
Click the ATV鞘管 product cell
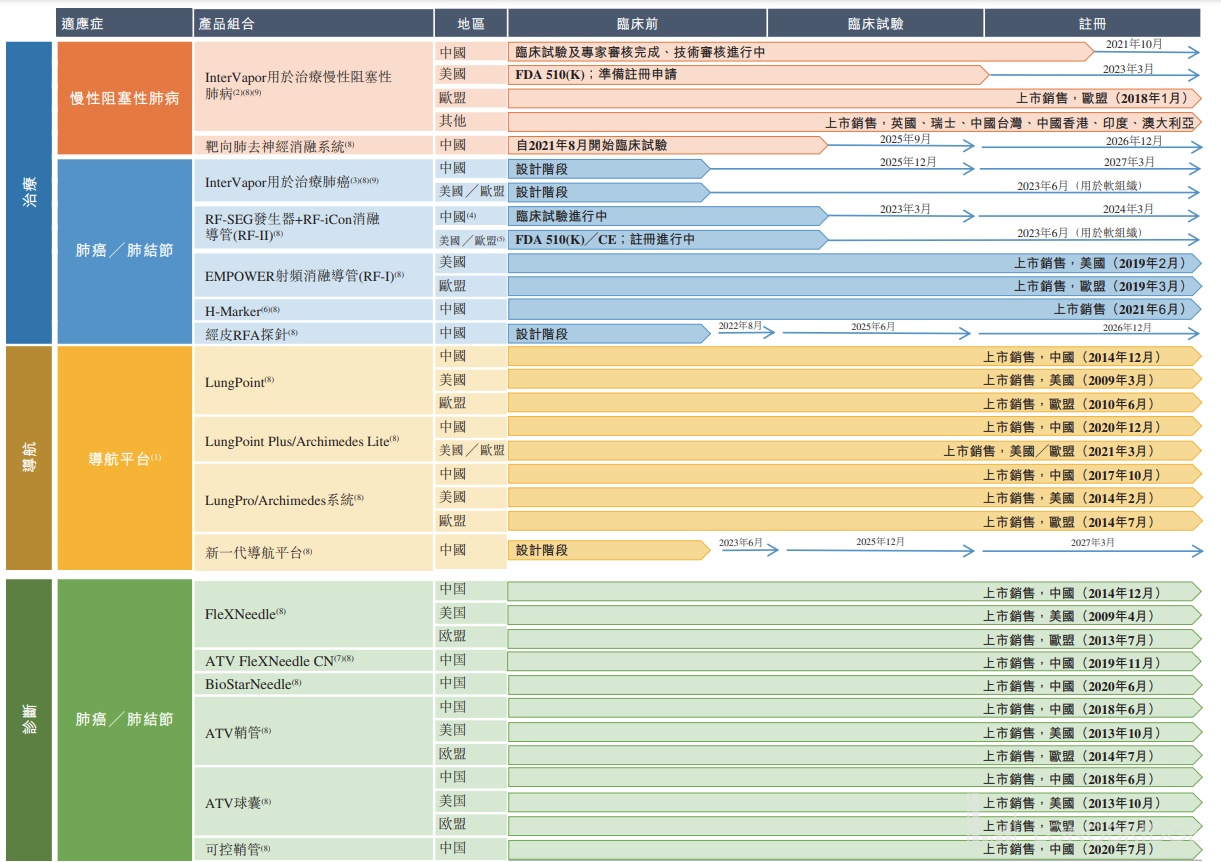pyautogui.click(x=313, y=731)
